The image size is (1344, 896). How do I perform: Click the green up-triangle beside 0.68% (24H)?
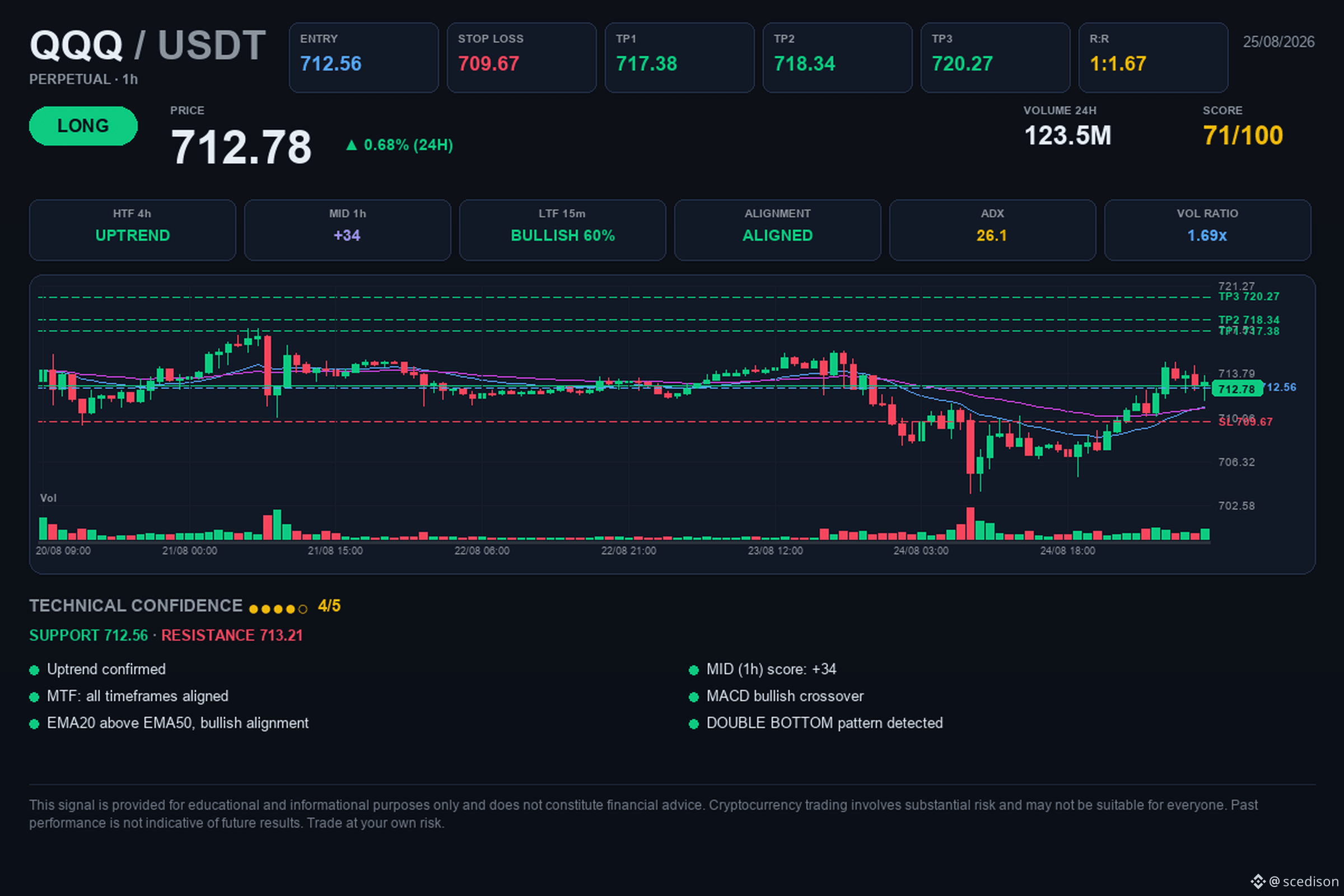tap(352, 145)
